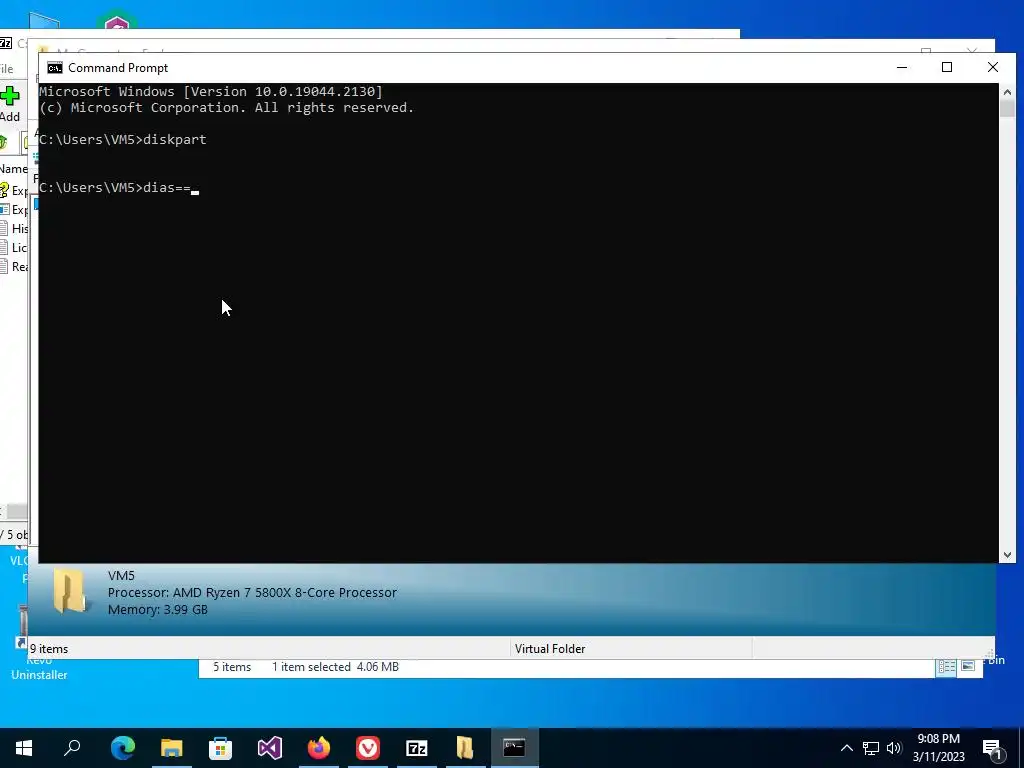The image size is (1024, 768).
Task: Open the Windows Start menu
Action: click(24, 748)
